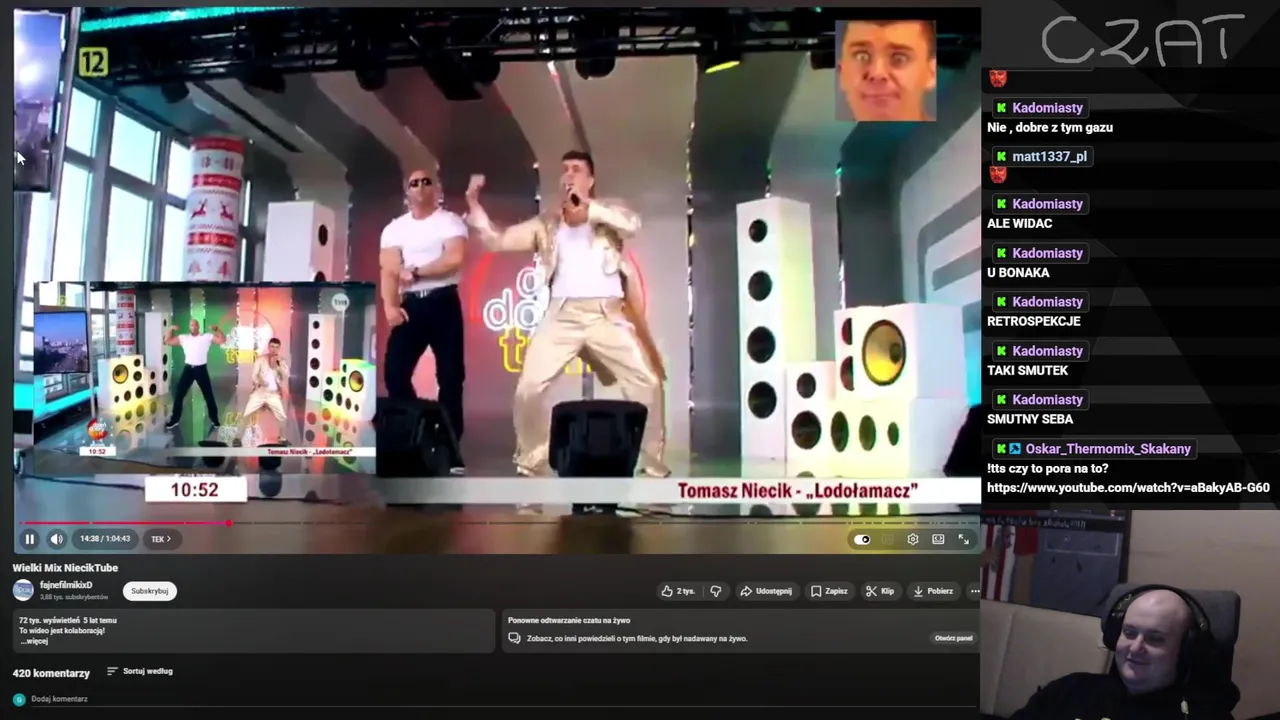1280x720 pixels.
Task: Open Sortuj według sort dropdown
Action: point(140,671)
